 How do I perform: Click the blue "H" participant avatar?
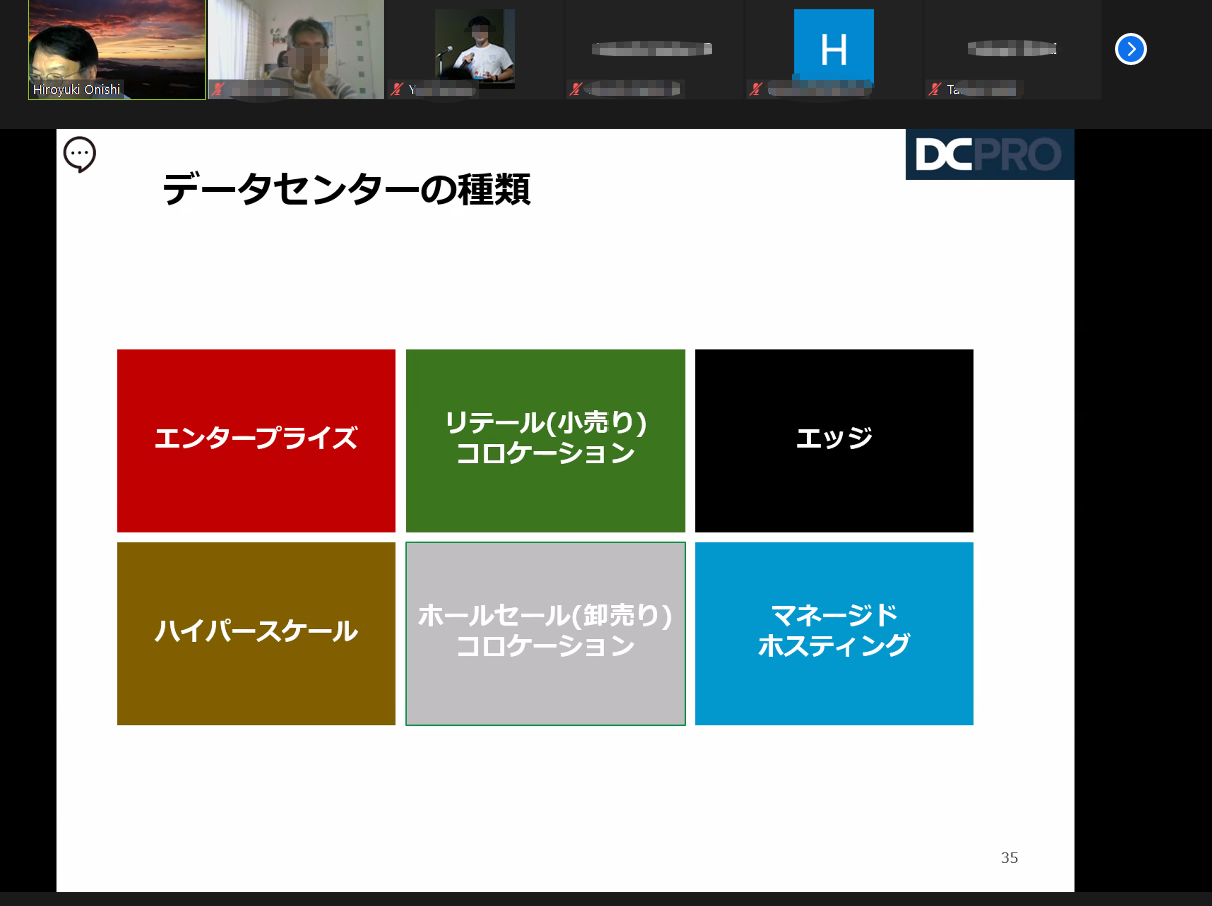click(x=833, y=46)
